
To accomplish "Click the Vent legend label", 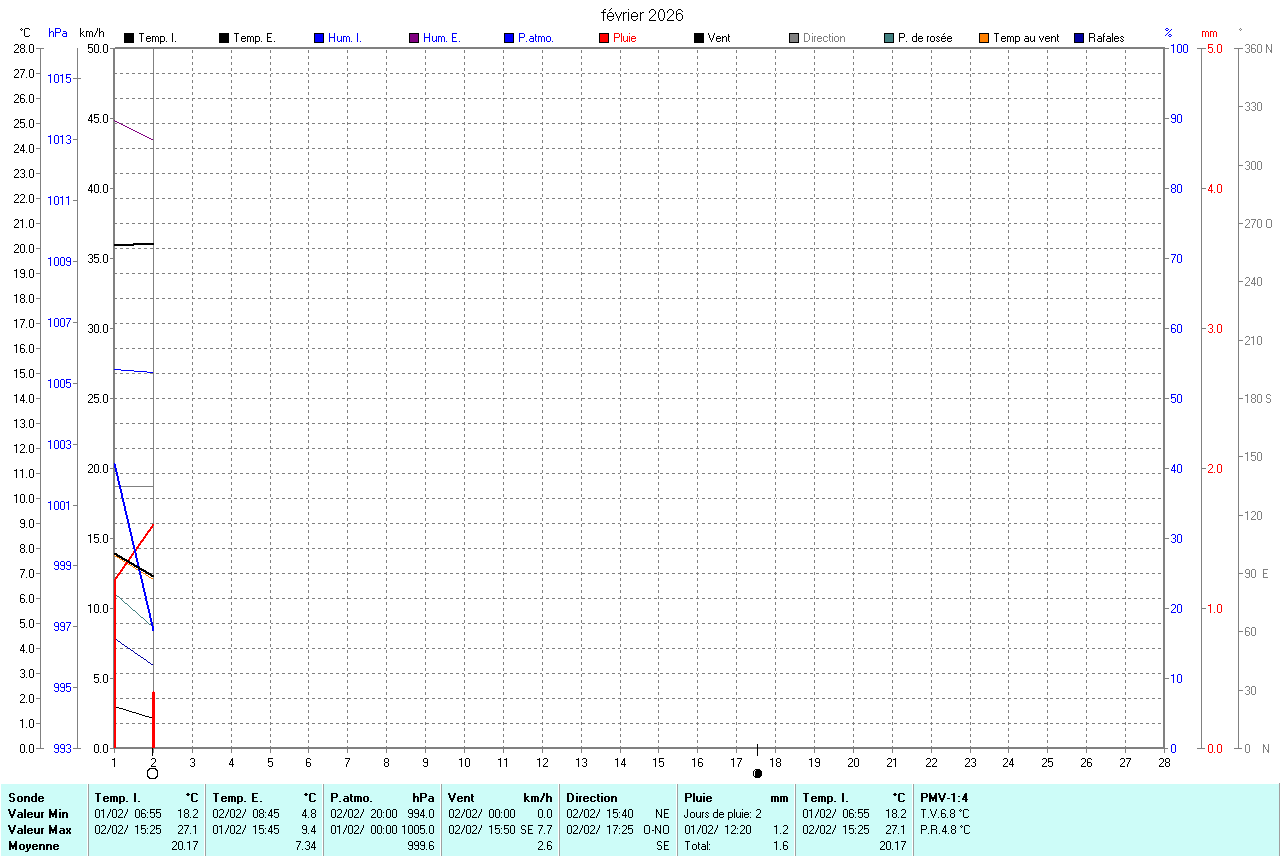I will 718,38.
